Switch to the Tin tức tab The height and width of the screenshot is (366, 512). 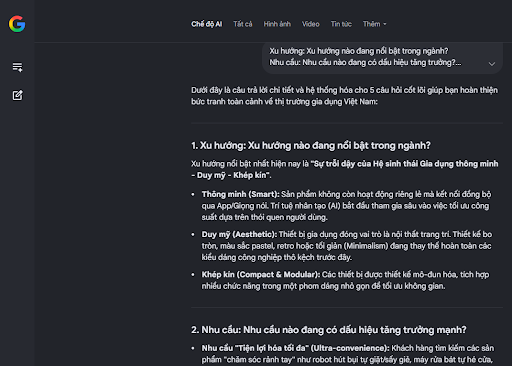[x=341, y=24]
